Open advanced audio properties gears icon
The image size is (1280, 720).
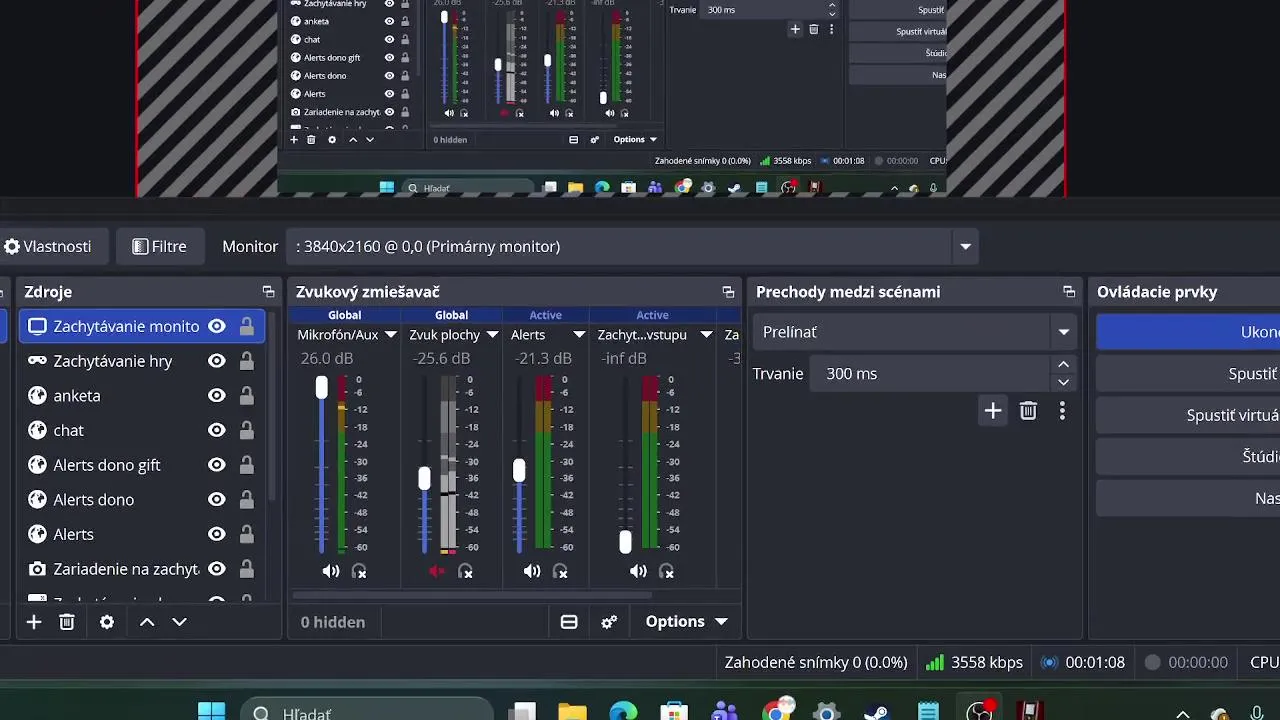[x=609, y=622]
